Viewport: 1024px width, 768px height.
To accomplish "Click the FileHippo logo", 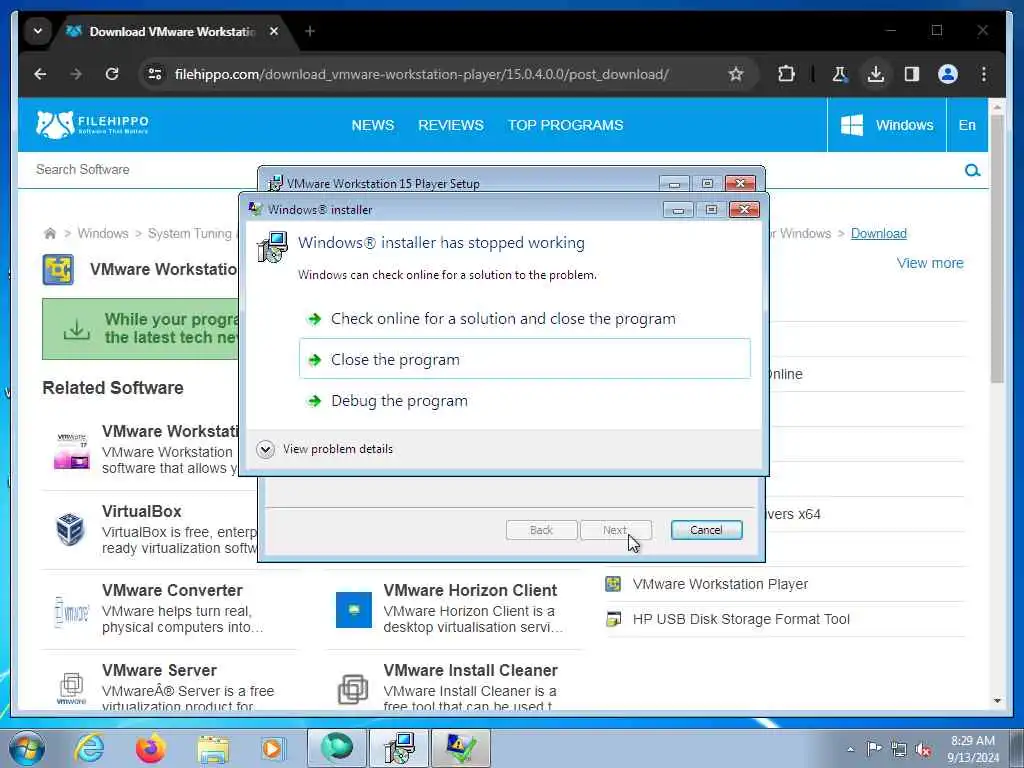I will pos(92,124).
